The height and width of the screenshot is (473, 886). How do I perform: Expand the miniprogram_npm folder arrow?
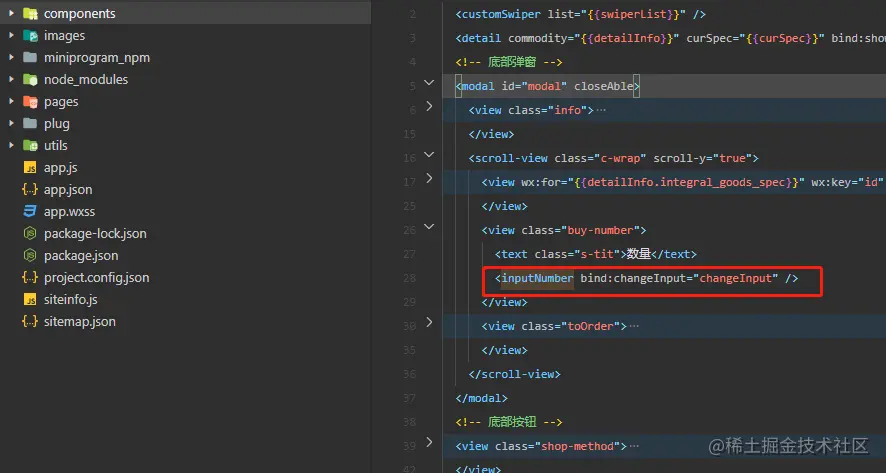pyautogui.click(x=11, y=58)
